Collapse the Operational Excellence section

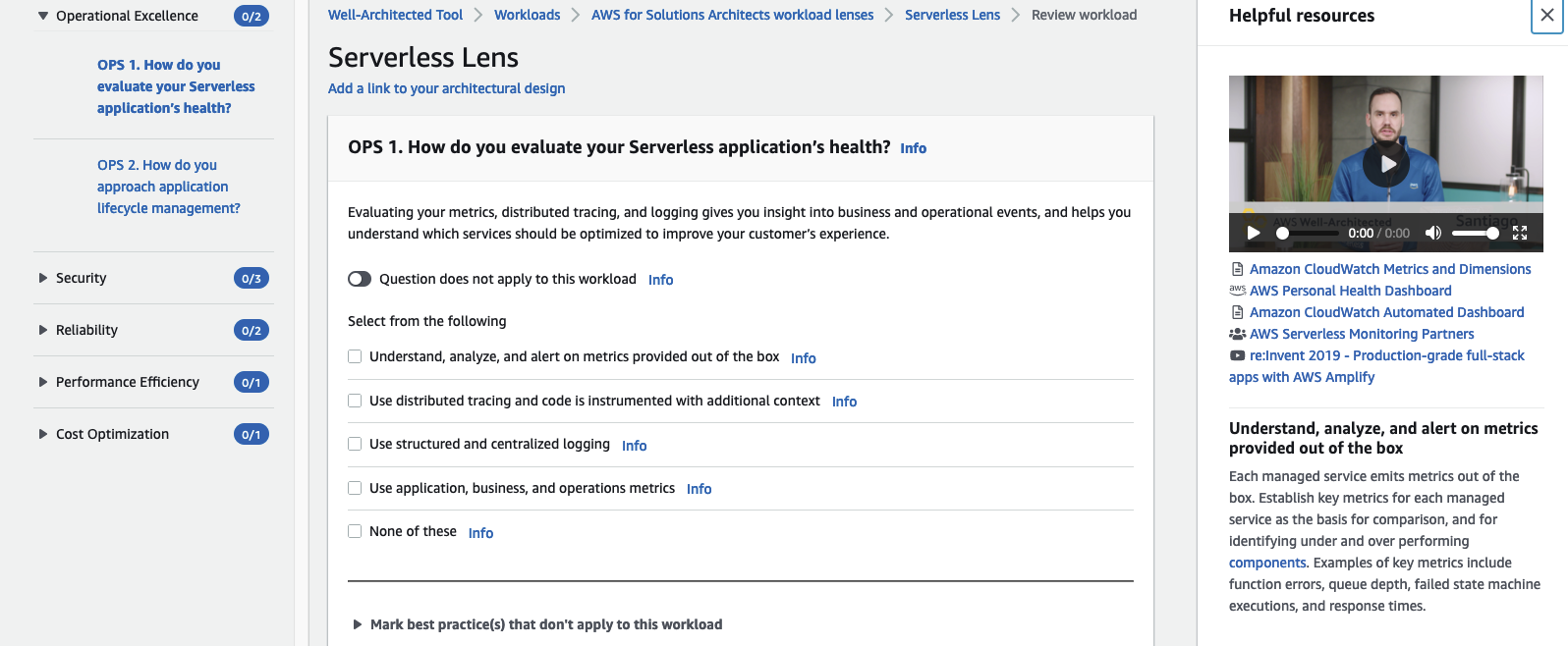(43, 16)
